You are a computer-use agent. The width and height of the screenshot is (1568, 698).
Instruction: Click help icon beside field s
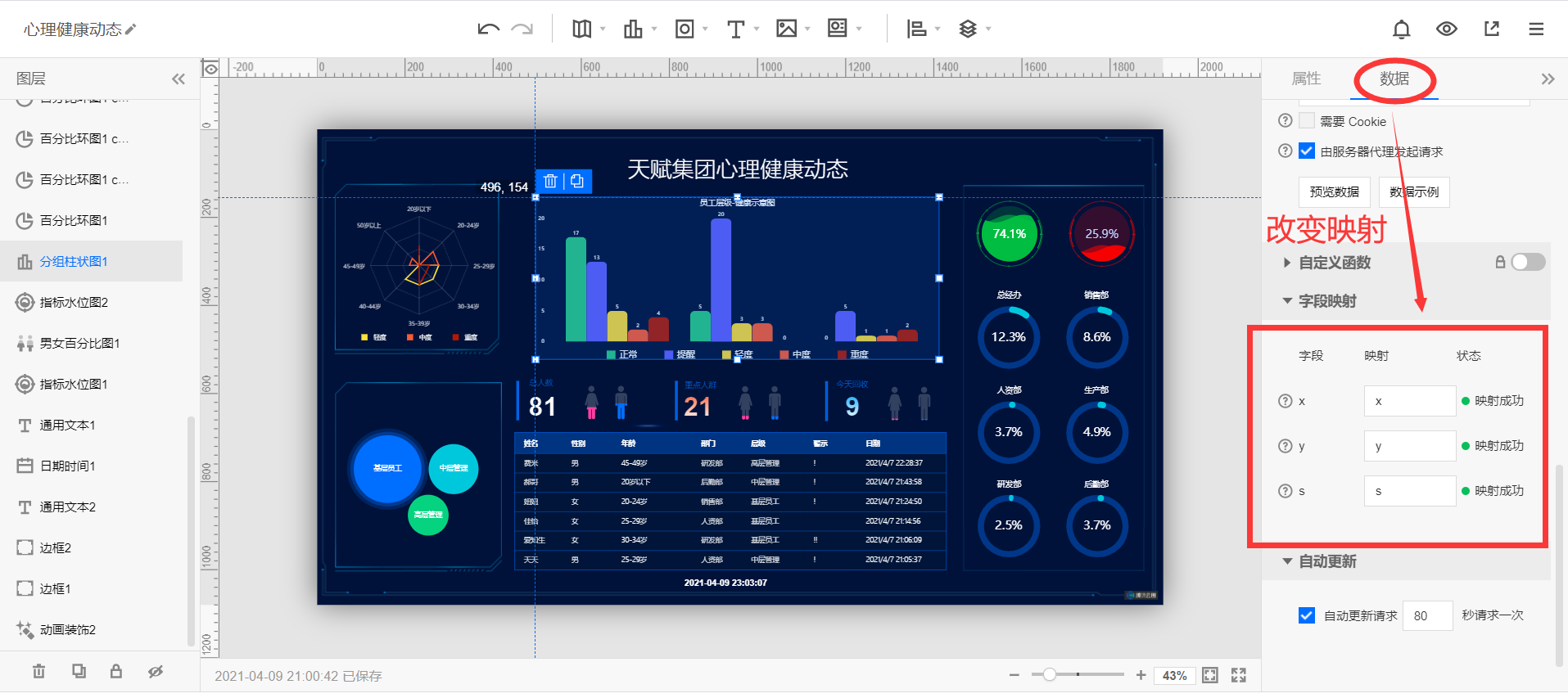pos(1285,491)
